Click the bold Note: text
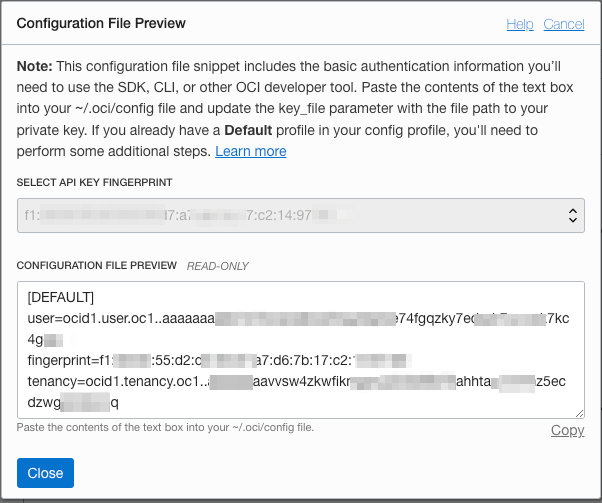Screen dimensions: 602x503 pyautogui.click(x=38, y=66)
